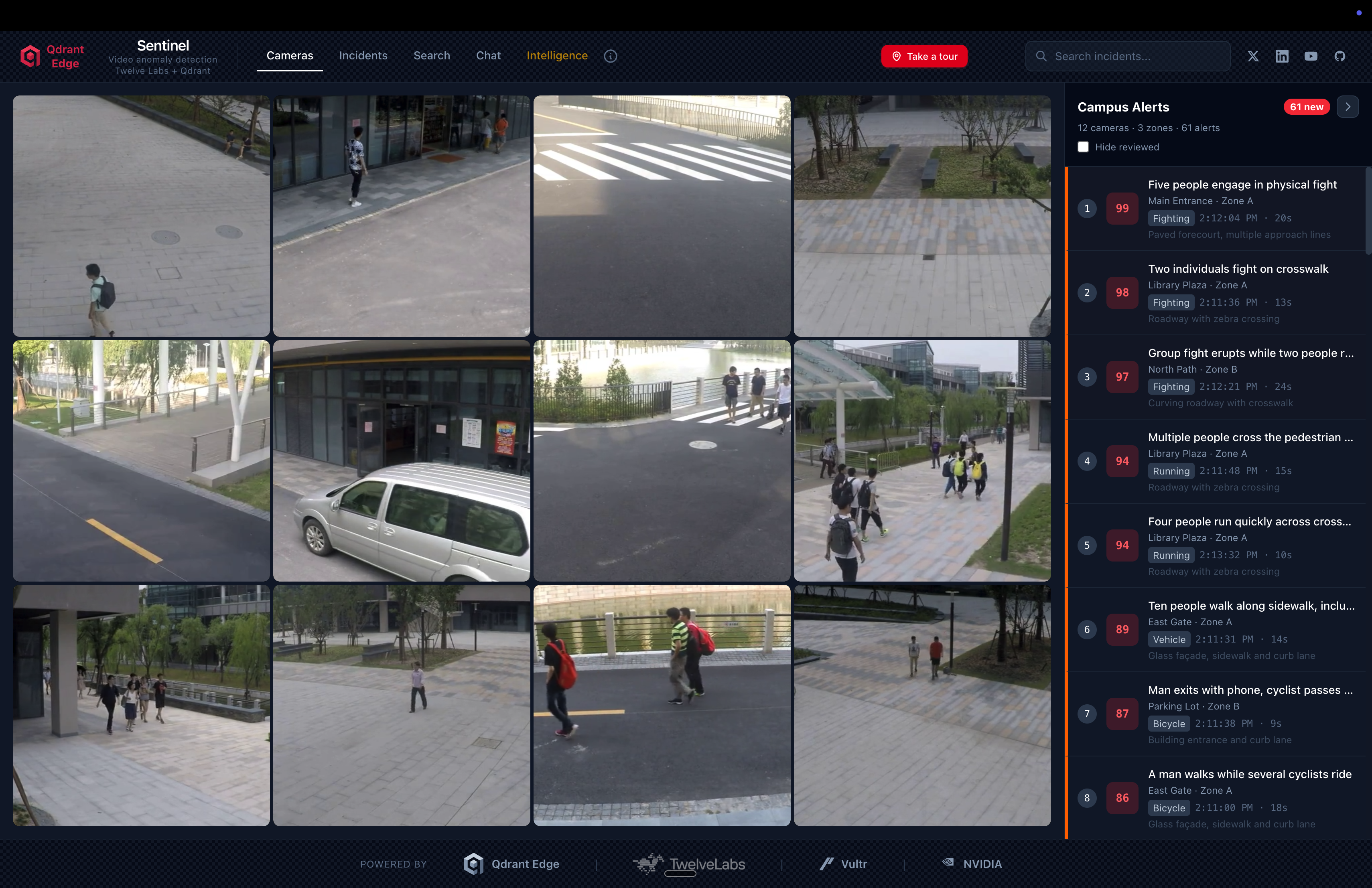Click the magnifier icon in the search bar

(x=1041, y=56)
